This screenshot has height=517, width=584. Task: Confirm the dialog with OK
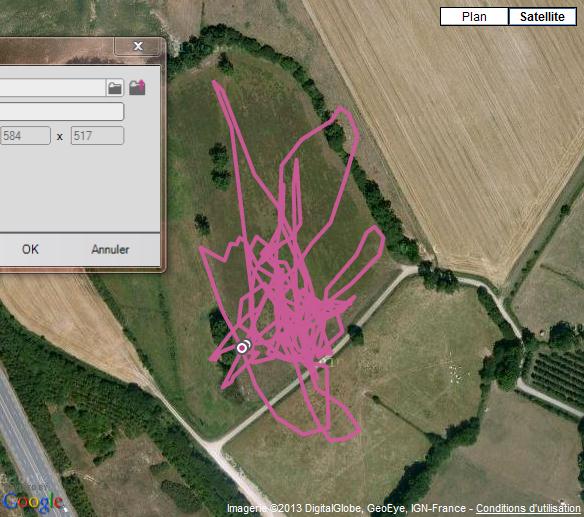[x=30, y=249]
